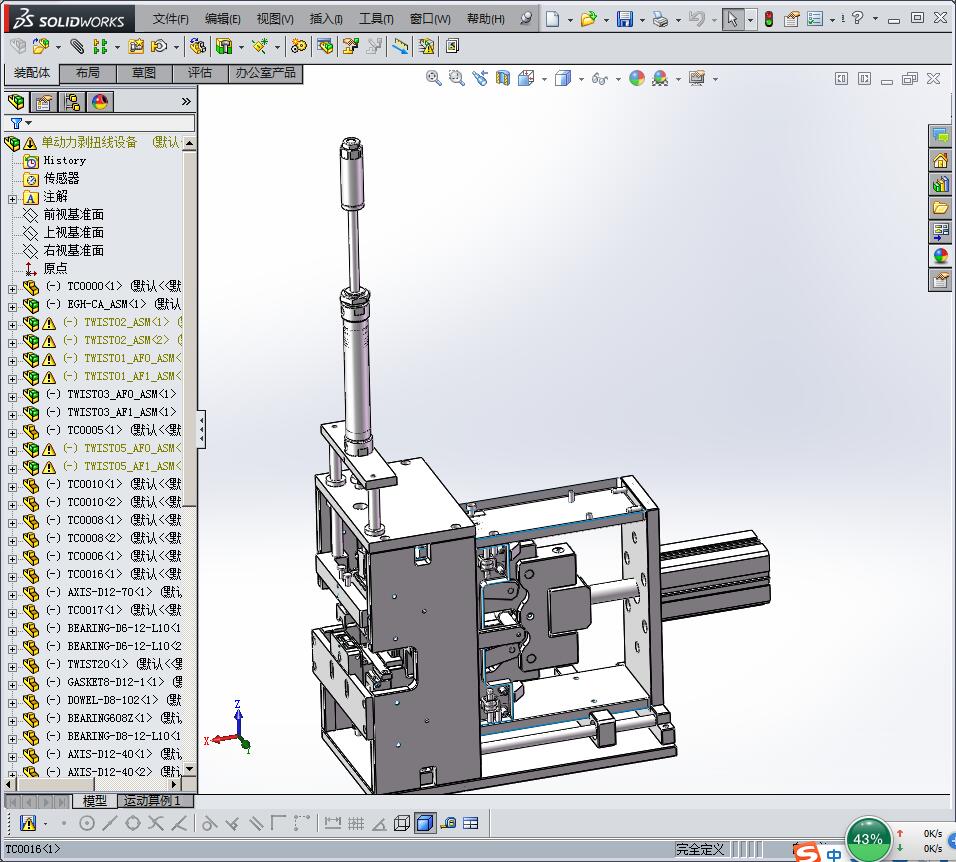Toggle the shaded with edges display cube
Image resolution: width=956 pixels, height=862 pixels.
pyautogui.click(x=424, y=823)
